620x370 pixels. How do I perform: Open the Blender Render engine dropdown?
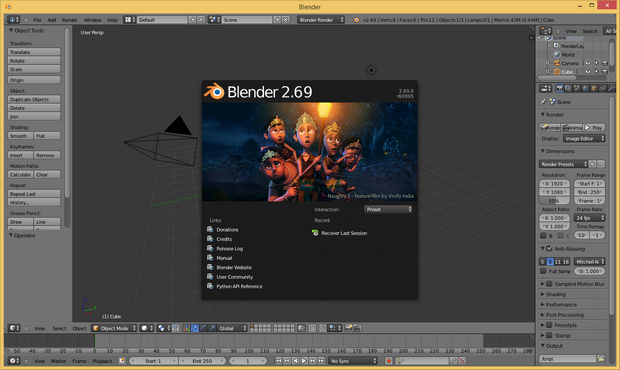point(321,19)
